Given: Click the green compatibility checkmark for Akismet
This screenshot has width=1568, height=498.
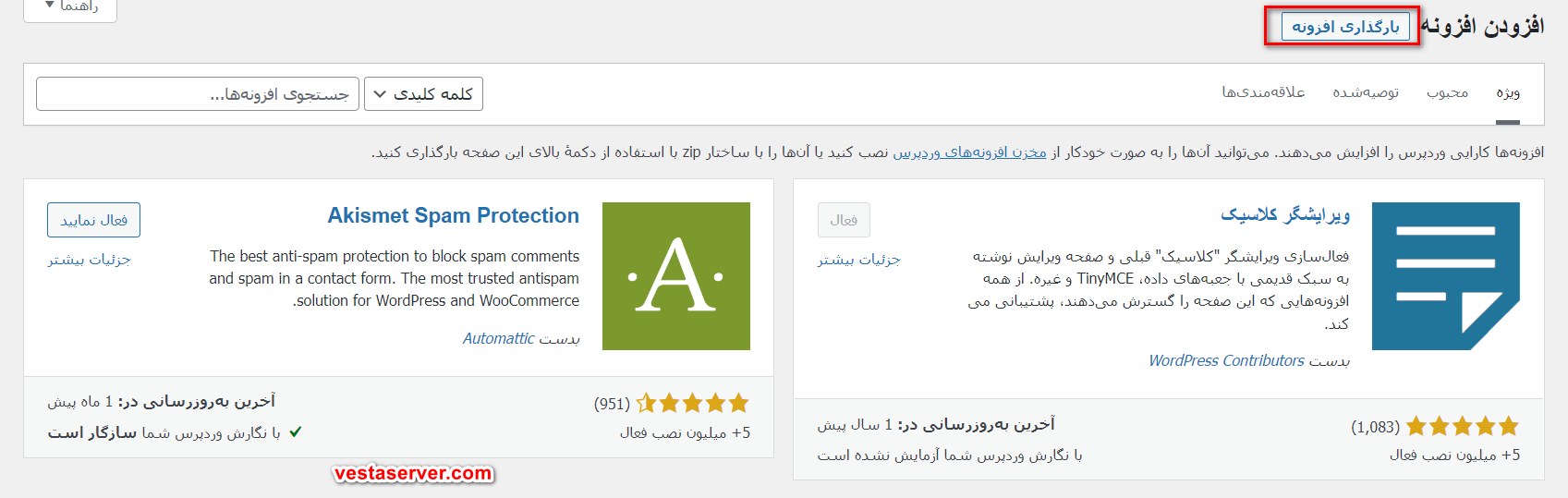Looking at the screenshot, I should click(296, 432).
